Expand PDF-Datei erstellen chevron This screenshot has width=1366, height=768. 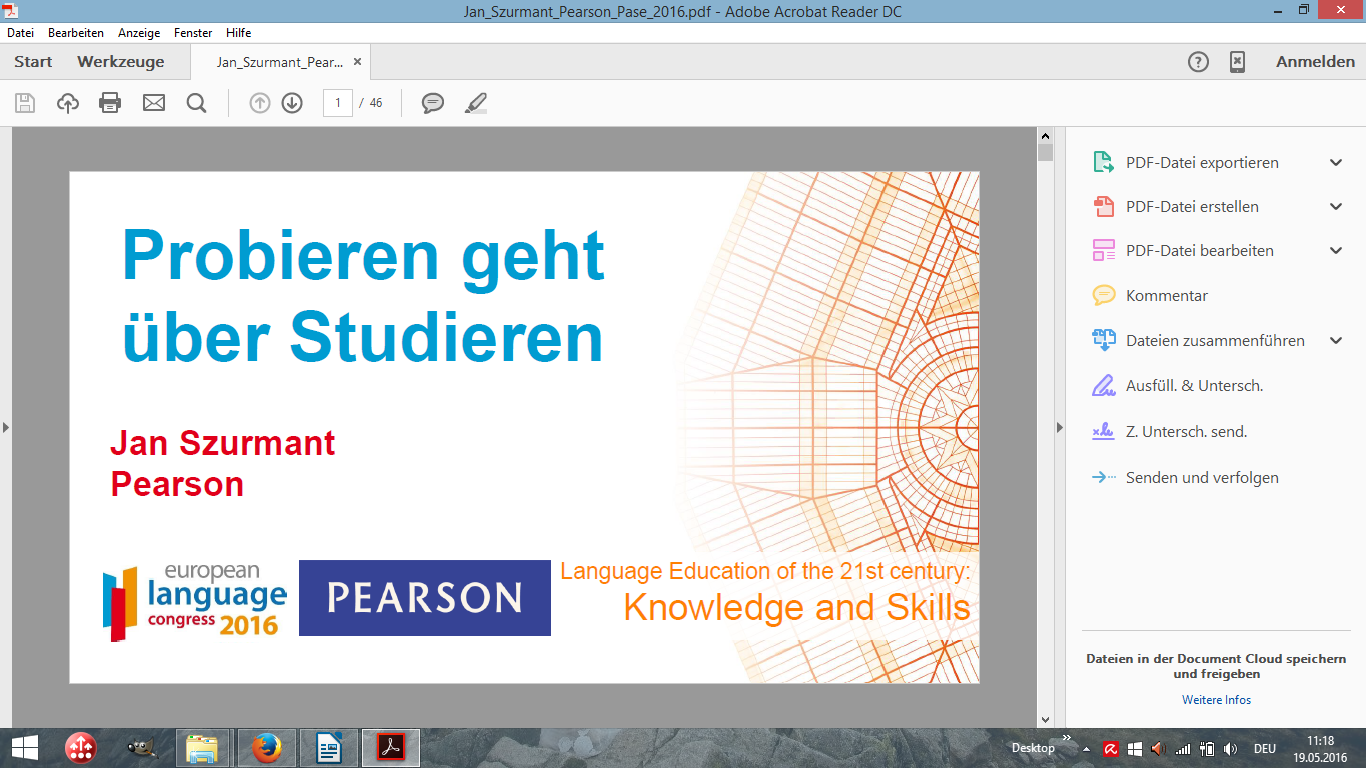1336,207
